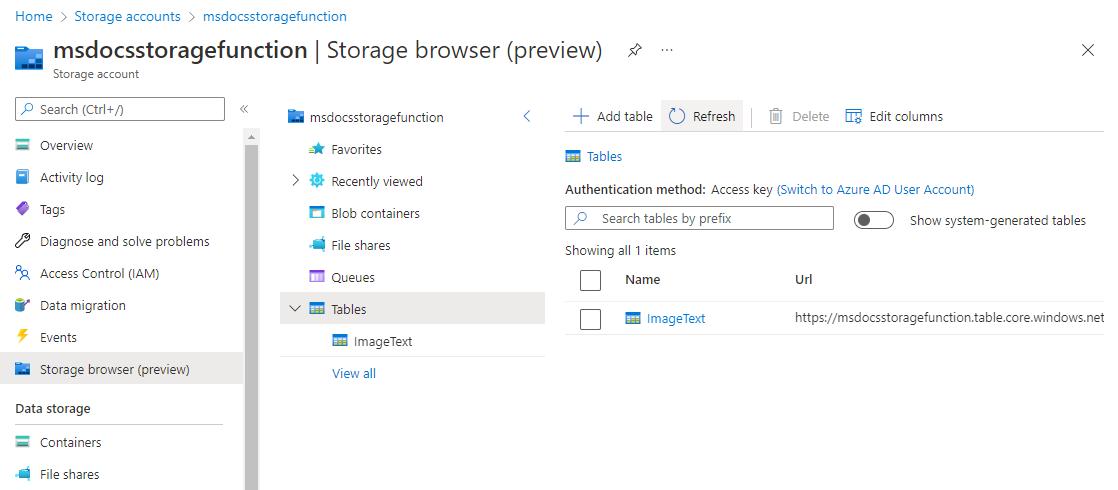The image size is (1118, 490).
Task: Check the select-all tables header checkbox
Action: [x=590, y=280]
